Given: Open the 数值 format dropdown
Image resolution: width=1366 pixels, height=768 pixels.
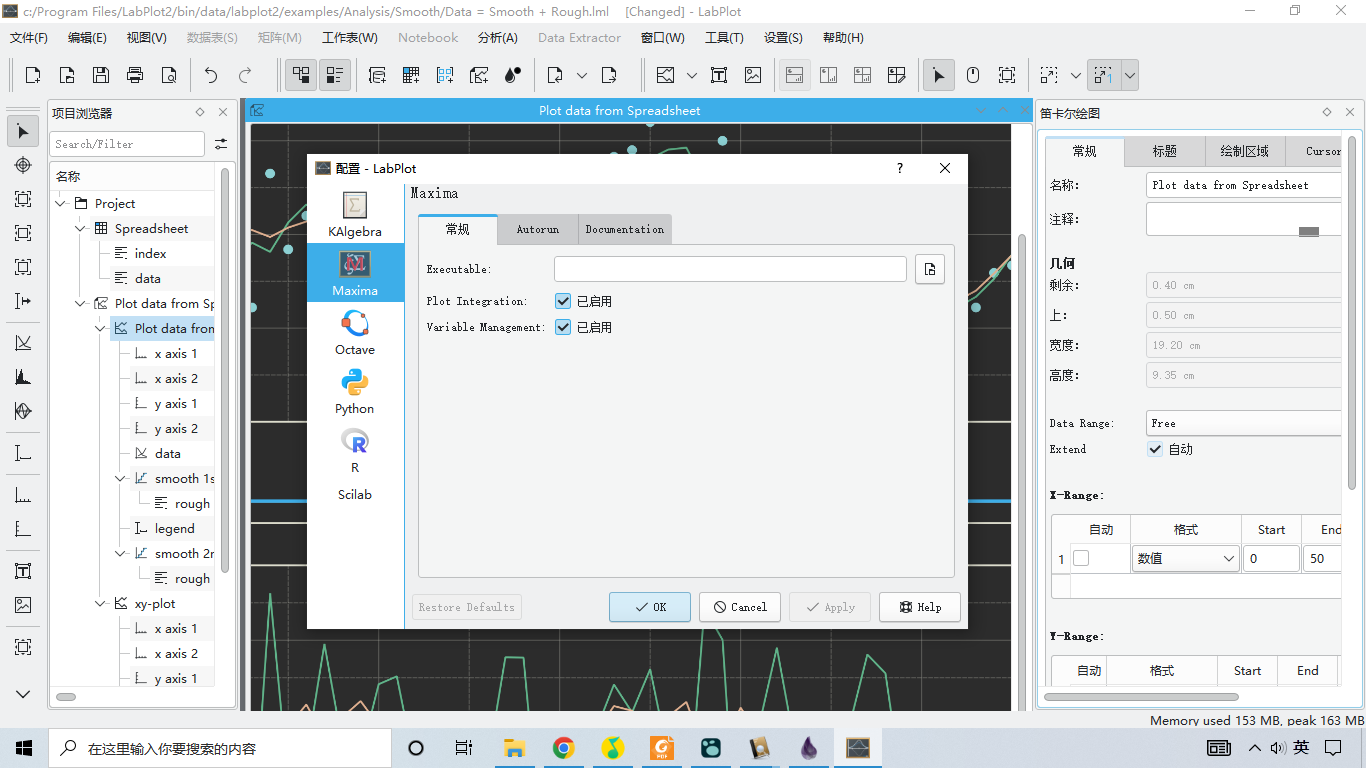Looking at the screenshot, I should [x=1185, y=559].
